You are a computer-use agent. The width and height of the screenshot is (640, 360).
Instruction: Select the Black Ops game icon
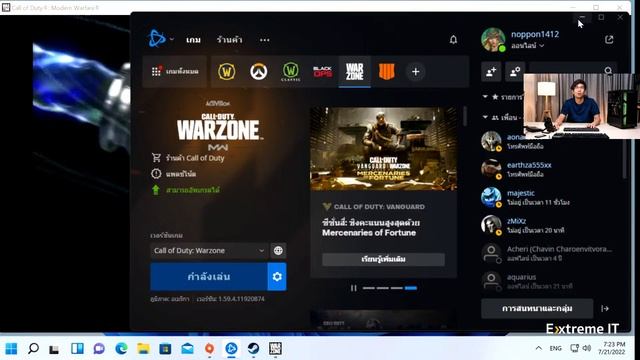(x=322, y=71)
